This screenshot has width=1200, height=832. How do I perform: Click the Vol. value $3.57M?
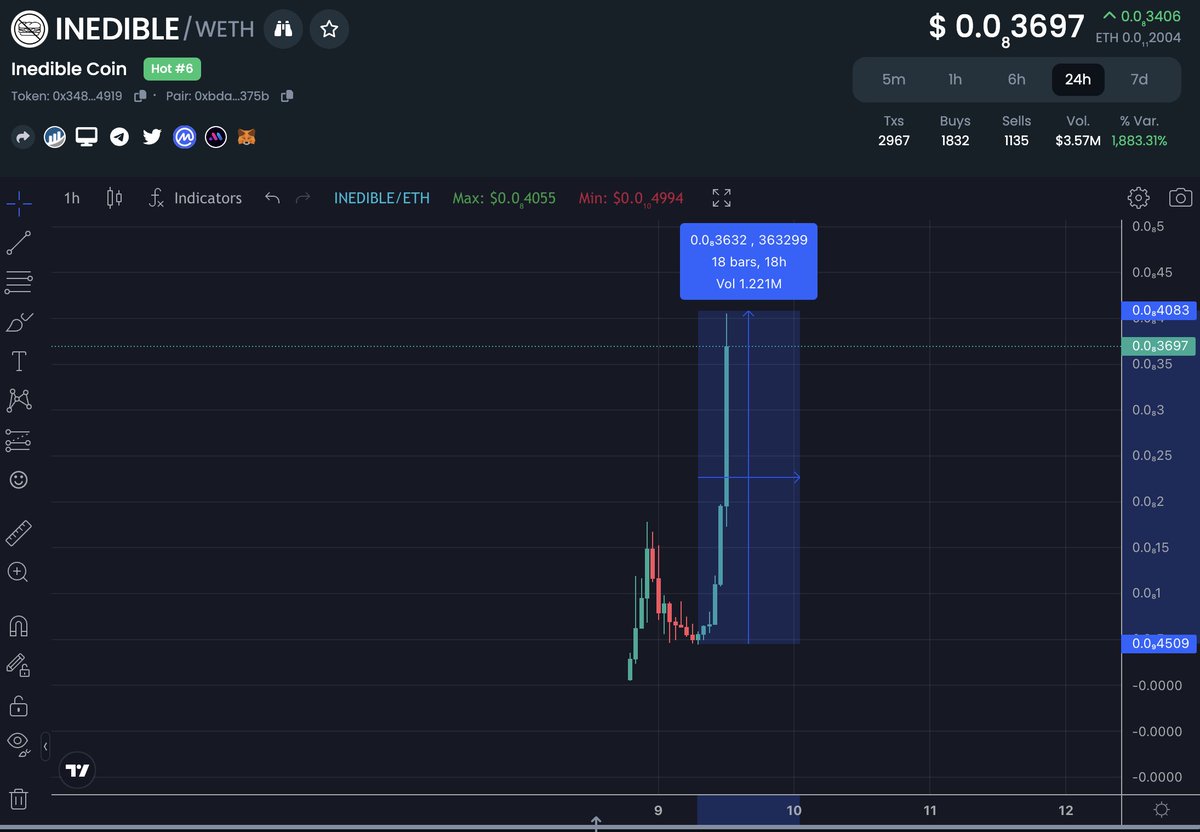tap(1078, 140)
